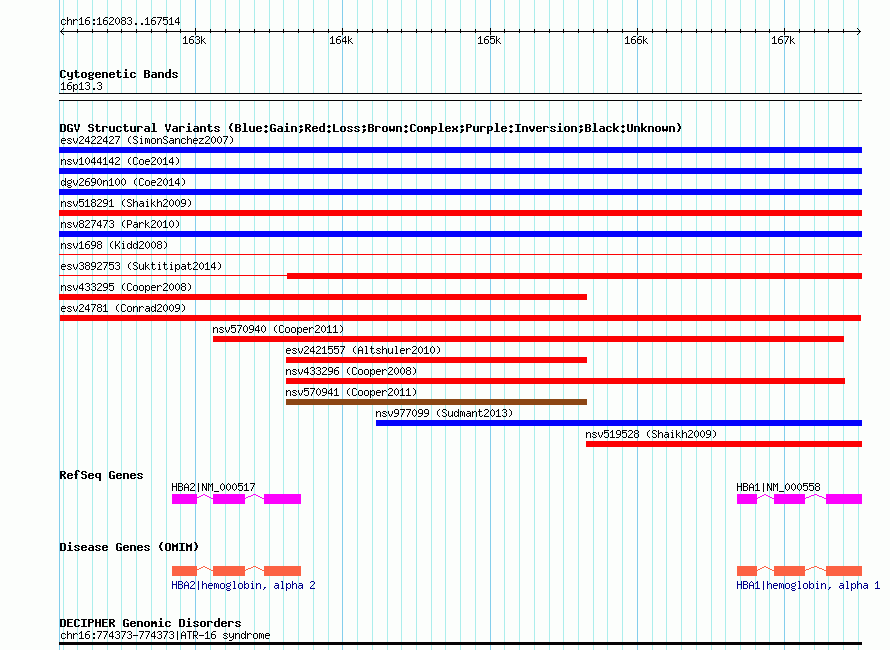
Task: Open the HBA1|hemoglobin, alpha 1 link
Action: (x=808, y=585)
